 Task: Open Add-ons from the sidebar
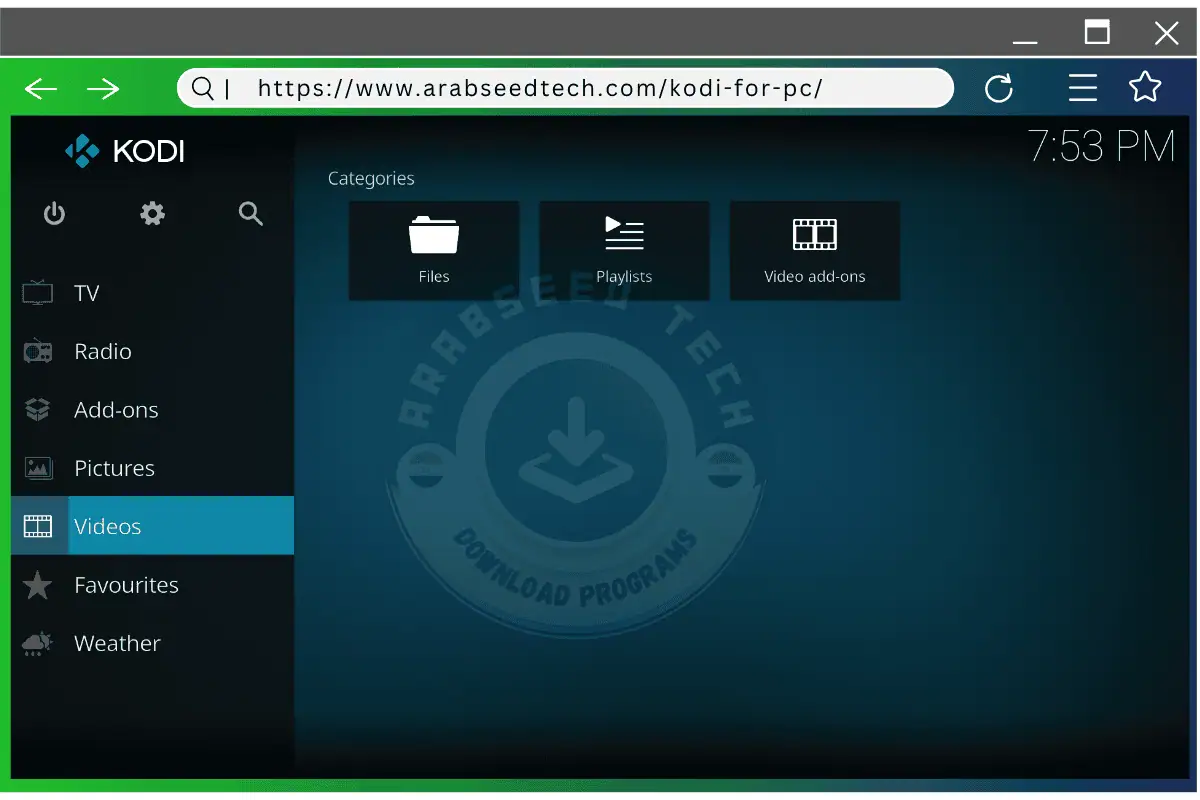click(x=115, y=410)
